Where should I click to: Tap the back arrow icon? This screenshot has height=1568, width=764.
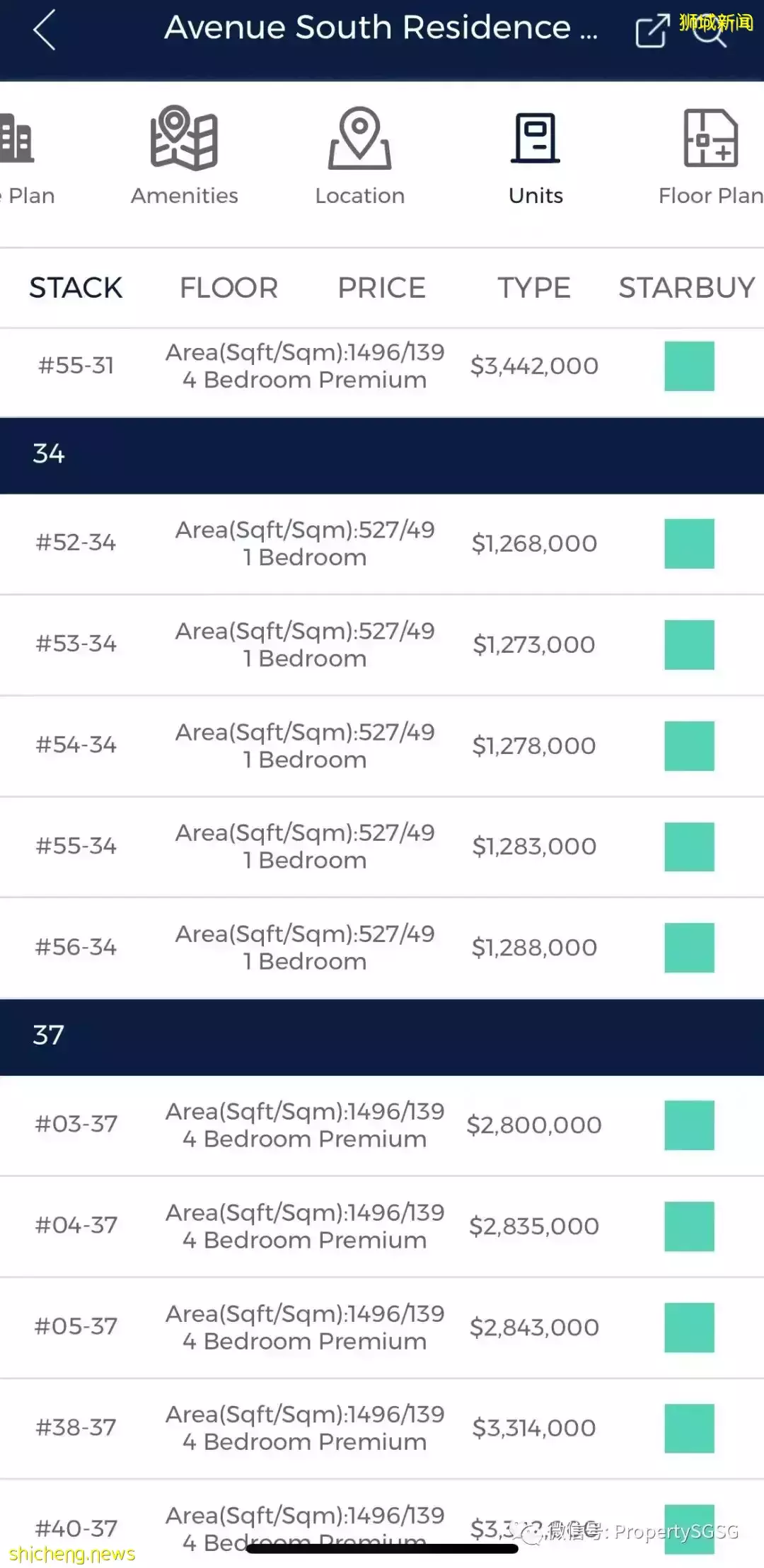pos(44,30)
